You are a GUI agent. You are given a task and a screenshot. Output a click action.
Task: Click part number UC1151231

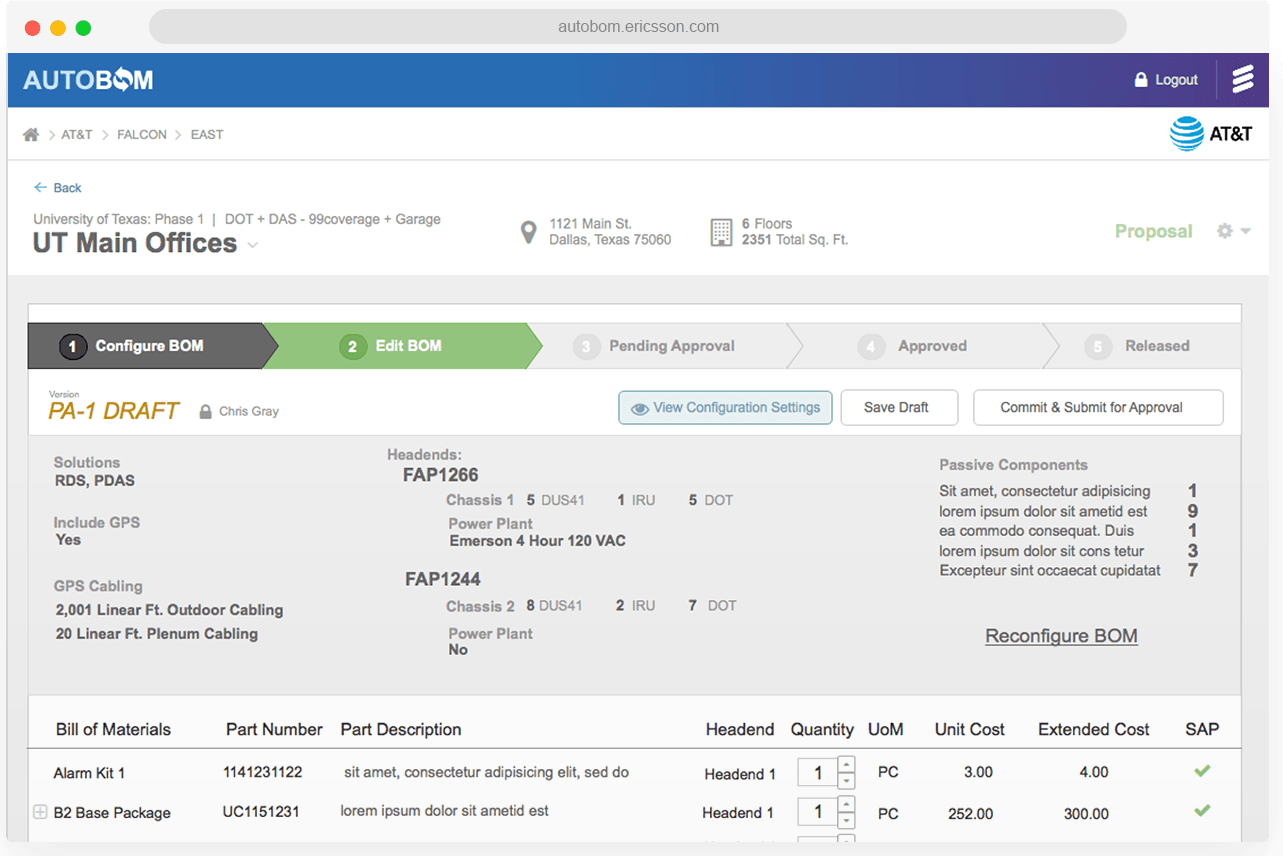click(261, 811)
